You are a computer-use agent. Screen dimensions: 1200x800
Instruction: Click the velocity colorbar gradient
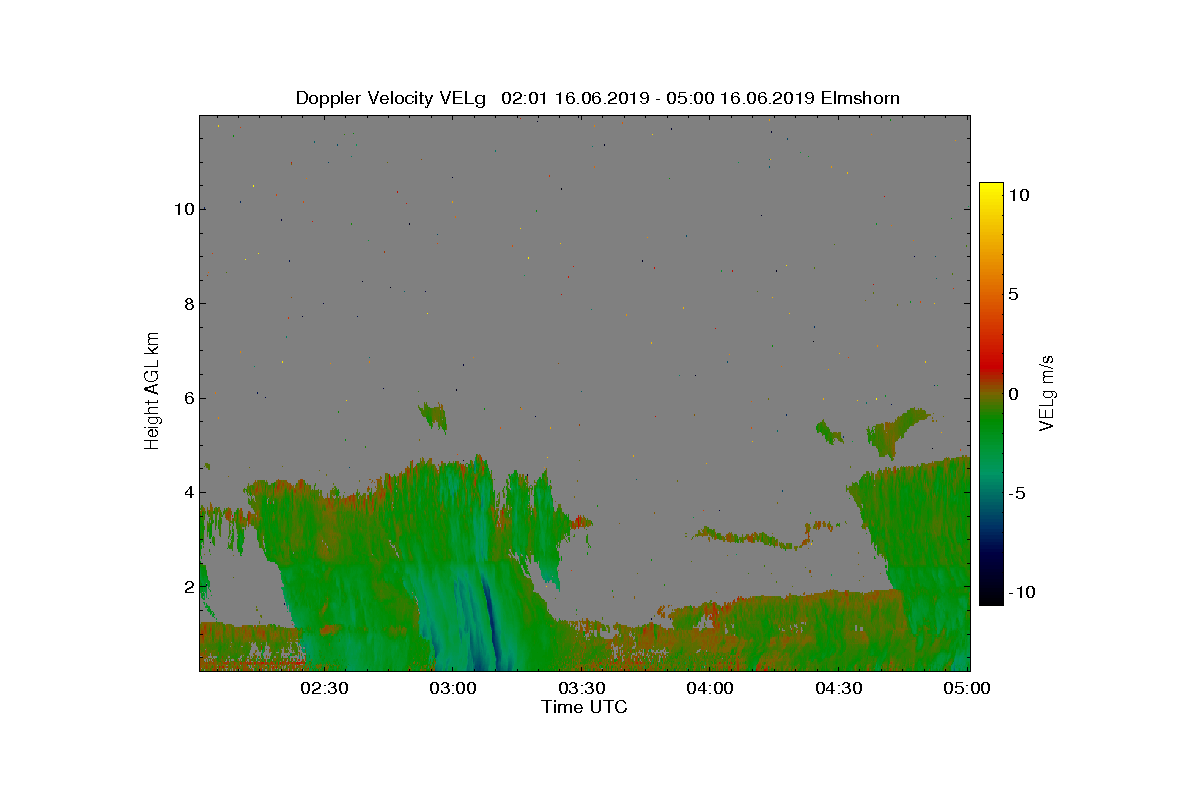point(990,394)
